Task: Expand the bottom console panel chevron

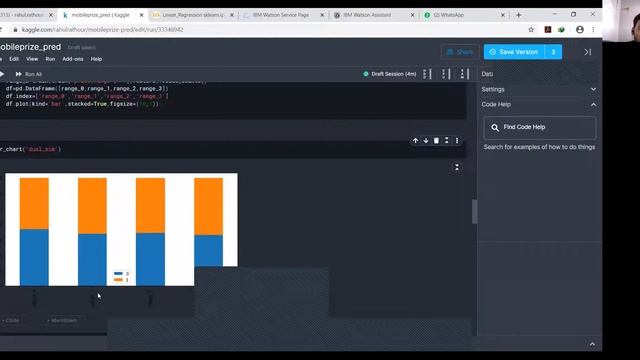Action: pyautogui.click(x=592, y=344)
